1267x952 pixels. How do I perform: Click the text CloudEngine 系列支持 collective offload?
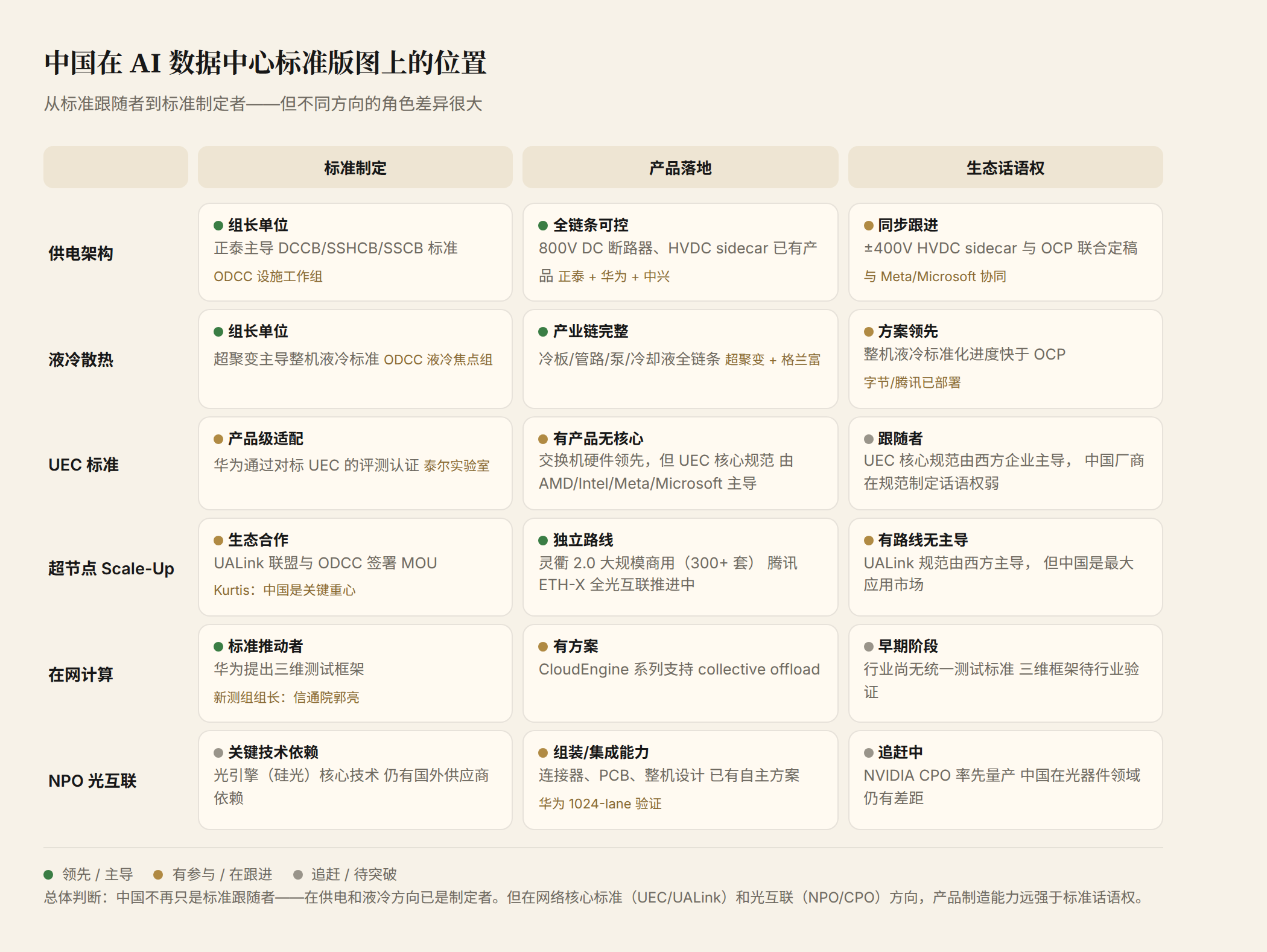click(679, 669)
